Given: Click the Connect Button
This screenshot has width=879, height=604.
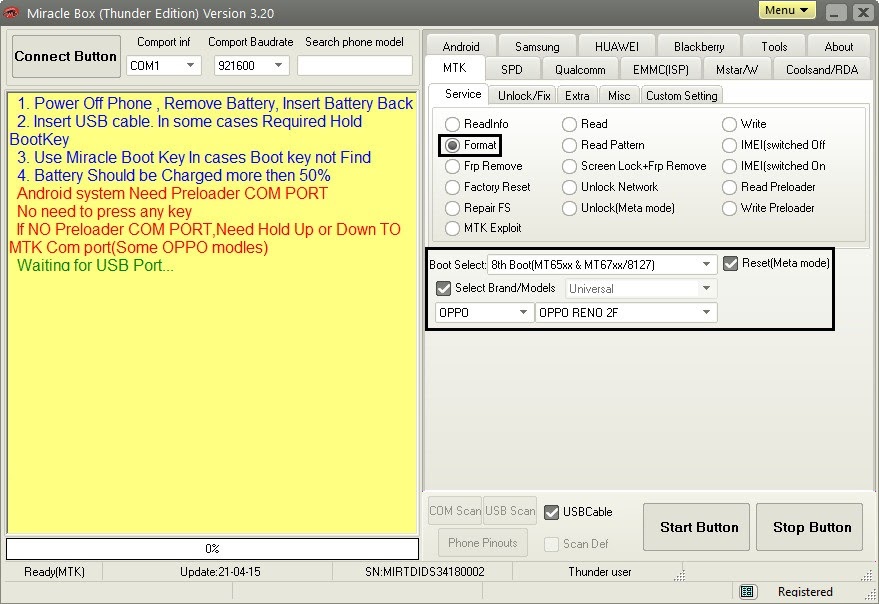Looking at the screenshot, I should point(66,56).
